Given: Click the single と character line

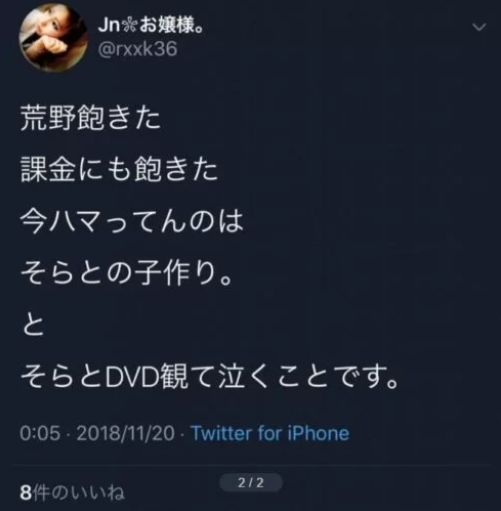Looking at the screenshot, I should pyautogui.click(x=33, y=325).
